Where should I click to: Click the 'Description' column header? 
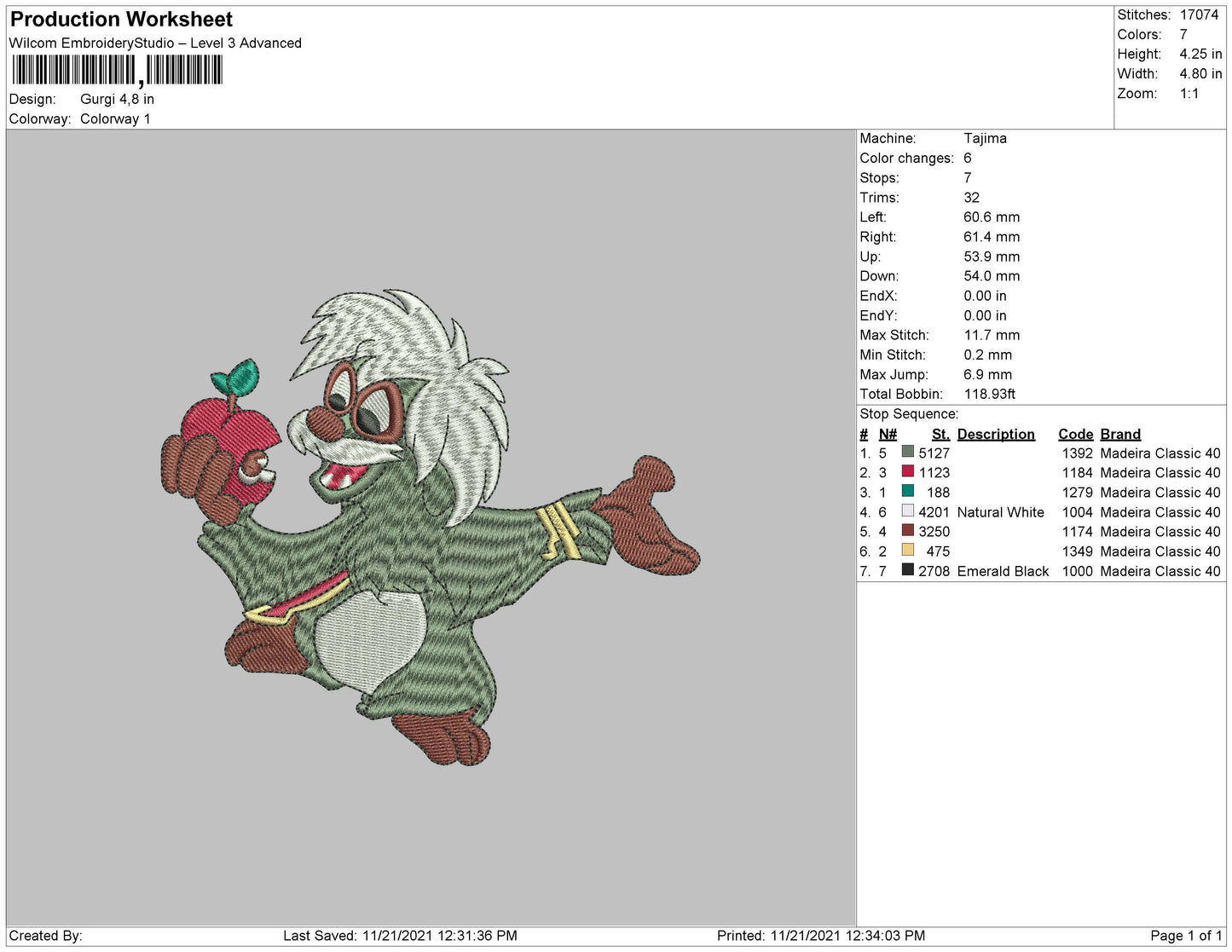(x=996, y=434)
